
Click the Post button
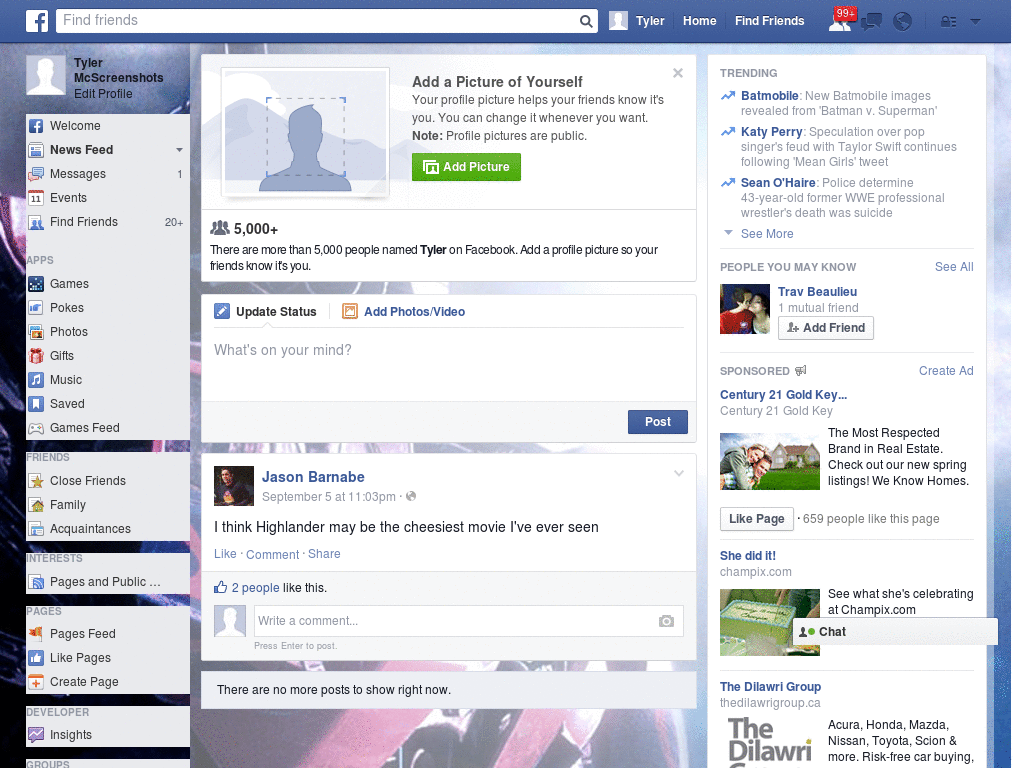coord(658,422)
